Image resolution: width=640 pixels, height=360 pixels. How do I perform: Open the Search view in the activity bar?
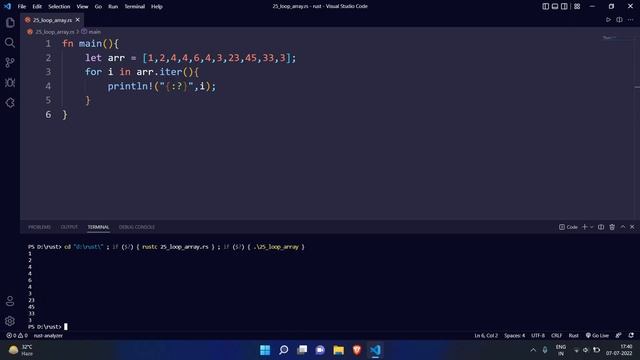click(10, 42)
